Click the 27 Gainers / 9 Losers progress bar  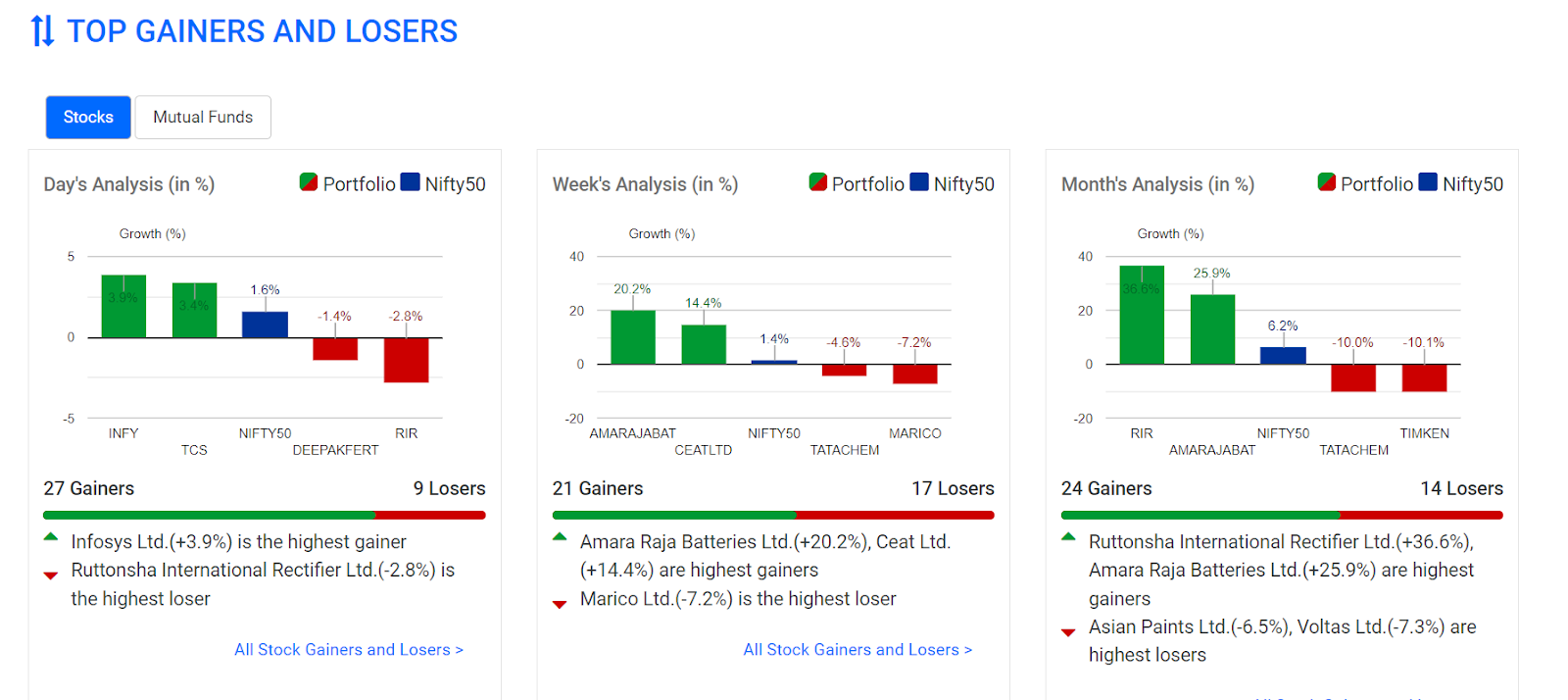tap(265, 515)
